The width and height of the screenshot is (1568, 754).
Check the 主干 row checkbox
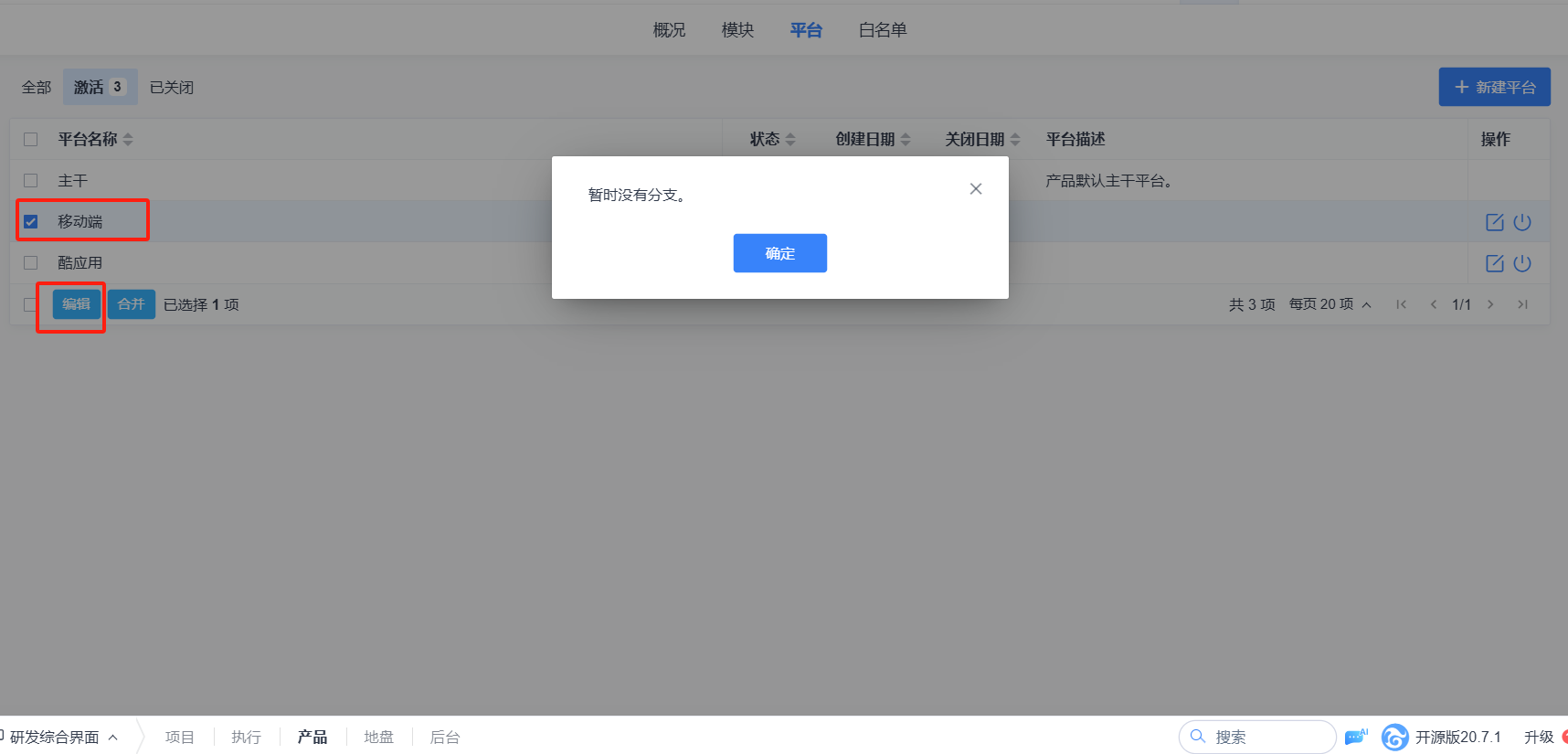click(x=31, y=181)
